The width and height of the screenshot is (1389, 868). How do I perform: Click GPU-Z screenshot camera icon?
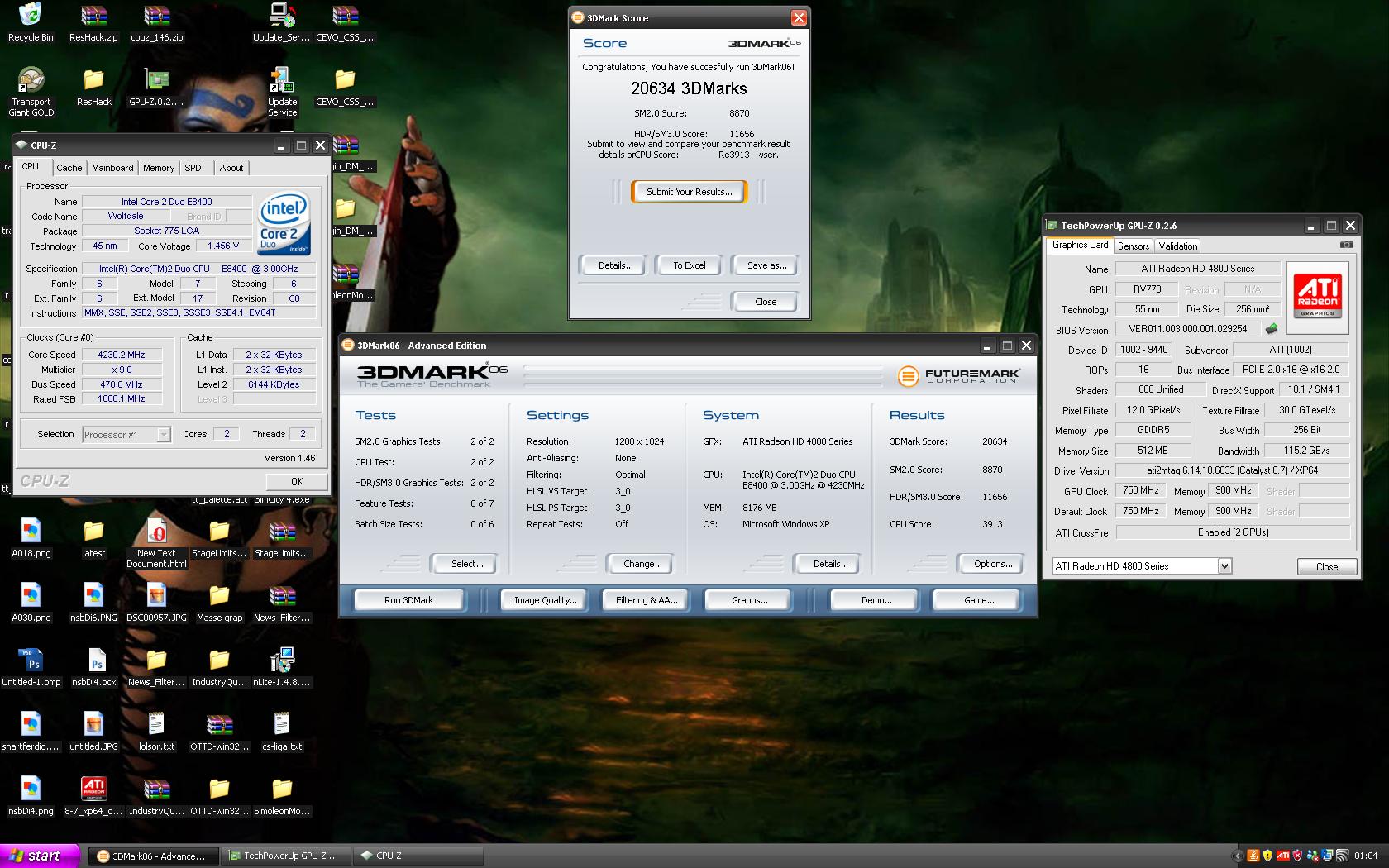pyautogui.click(x=1346, y=245)
